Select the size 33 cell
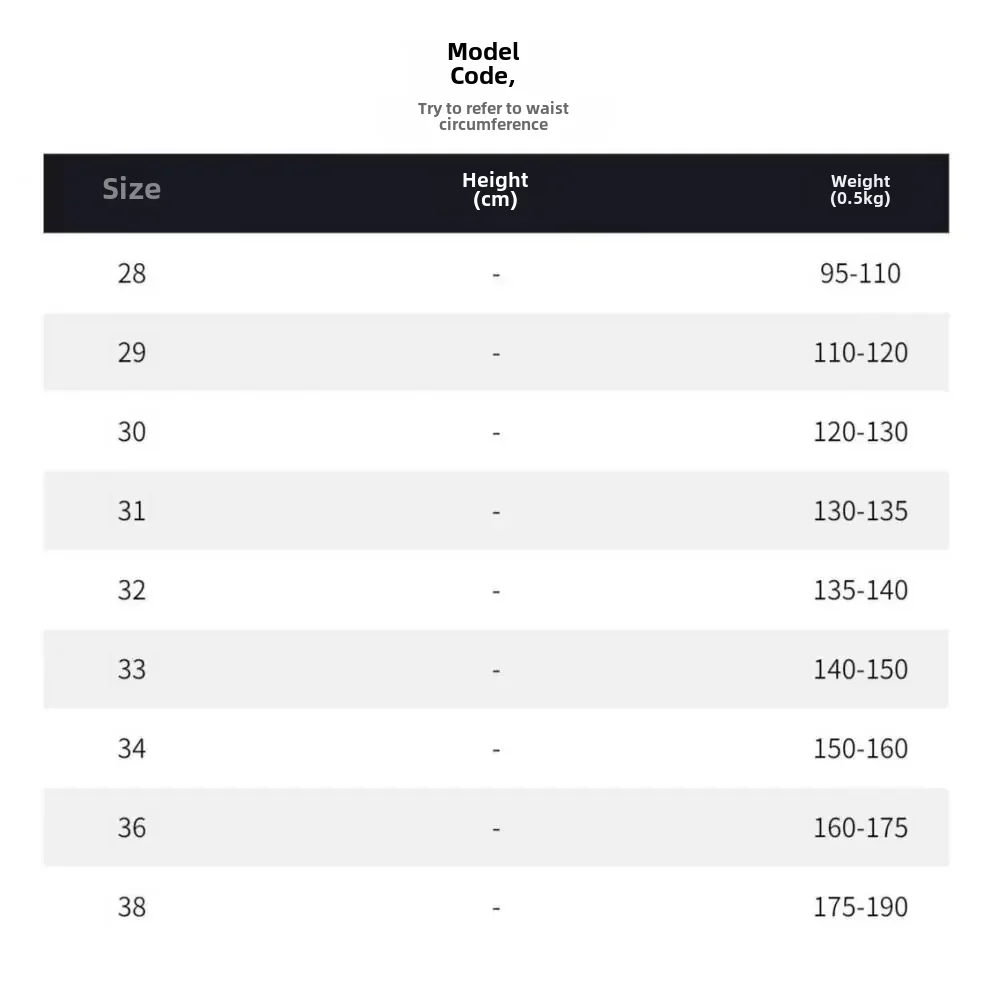Image resolution: width=990 pixels, height=990 pixels. (132, 668)
